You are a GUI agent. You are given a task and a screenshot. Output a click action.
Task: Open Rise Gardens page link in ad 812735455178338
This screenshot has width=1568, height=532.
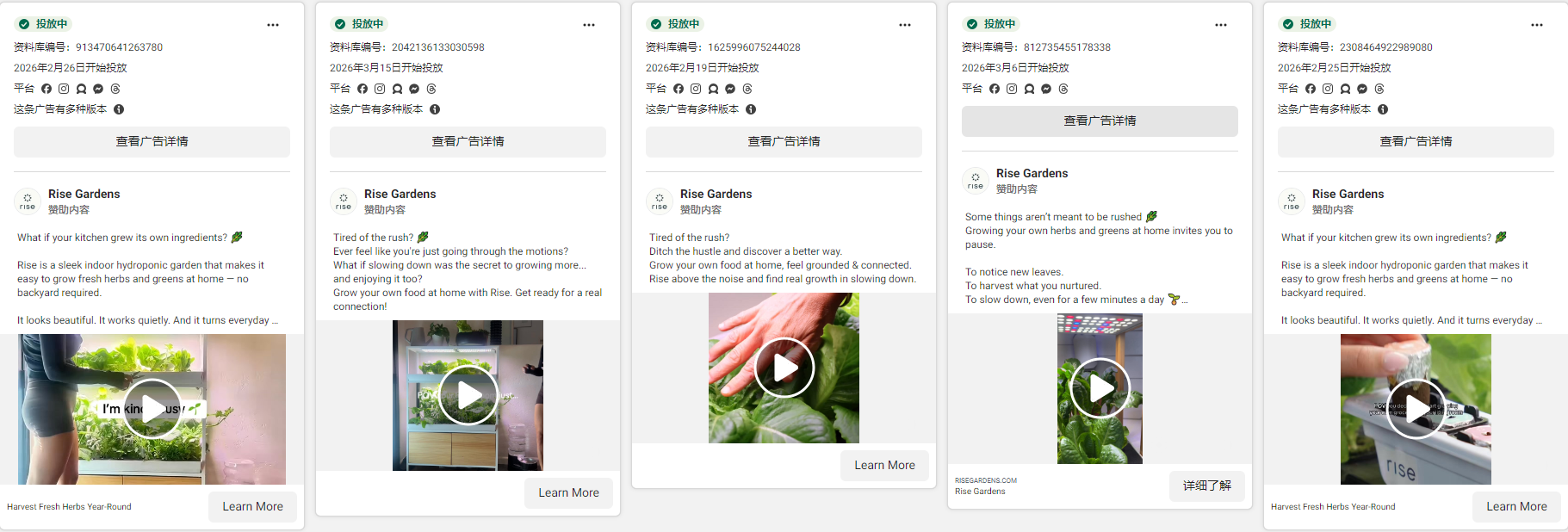point(1032,174)
